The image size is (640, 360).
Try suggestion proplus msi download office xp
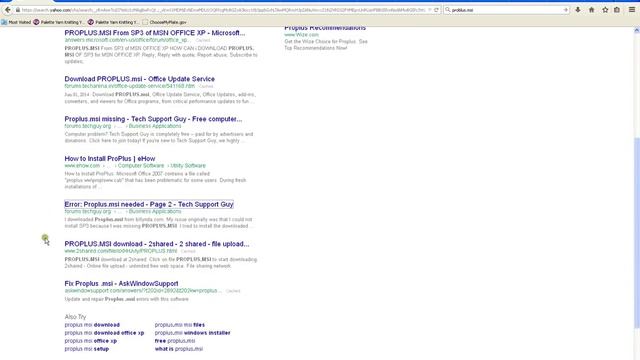click(104, 333)
